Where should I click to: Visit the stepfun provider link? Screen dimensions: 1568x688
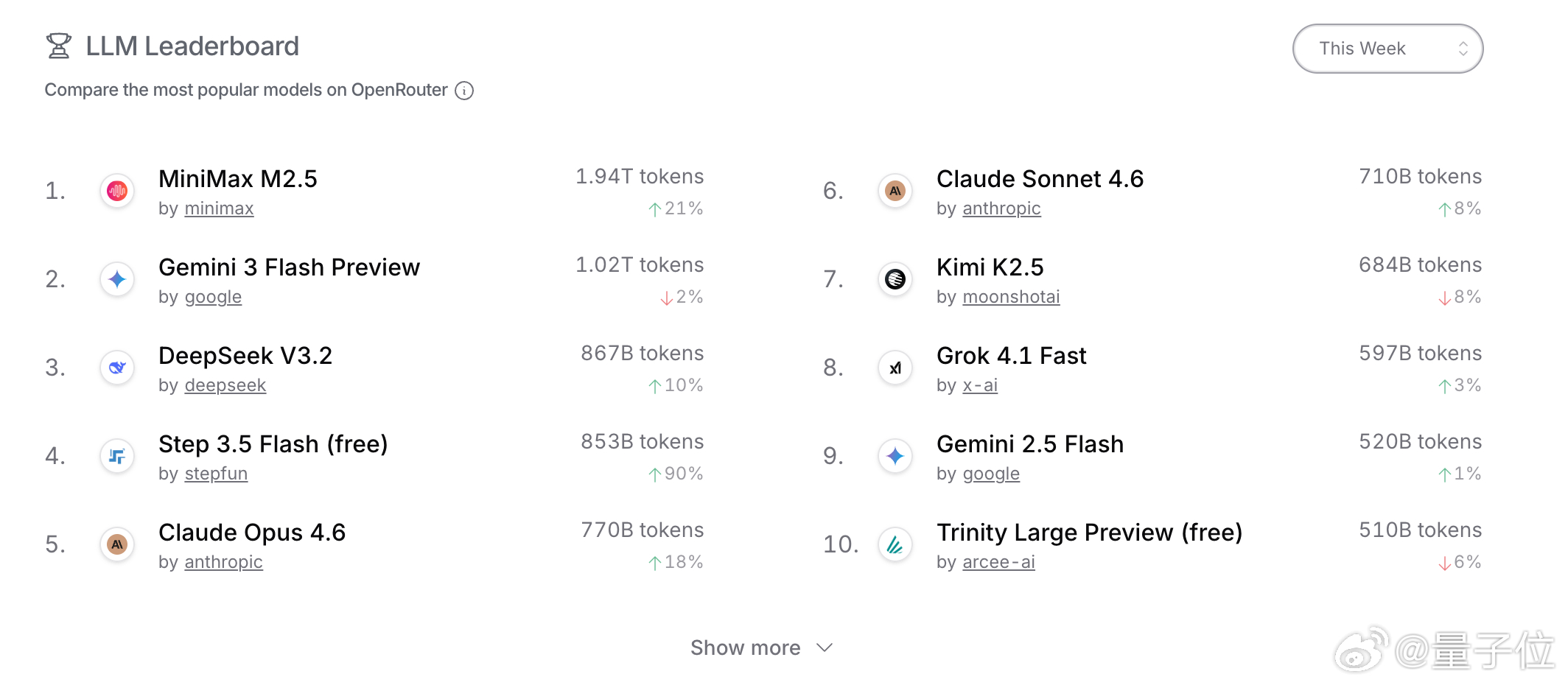coord(216,474)
